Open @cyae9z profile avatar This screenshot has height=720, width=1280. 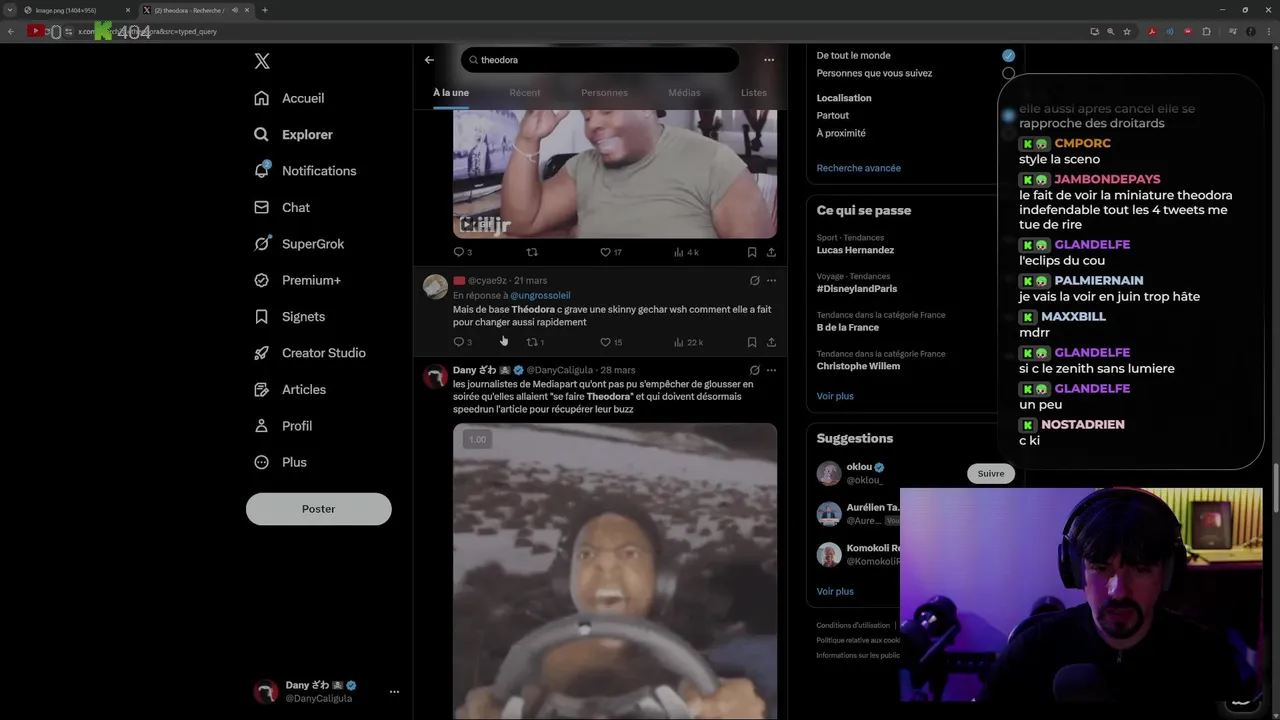tap(435, 287)
